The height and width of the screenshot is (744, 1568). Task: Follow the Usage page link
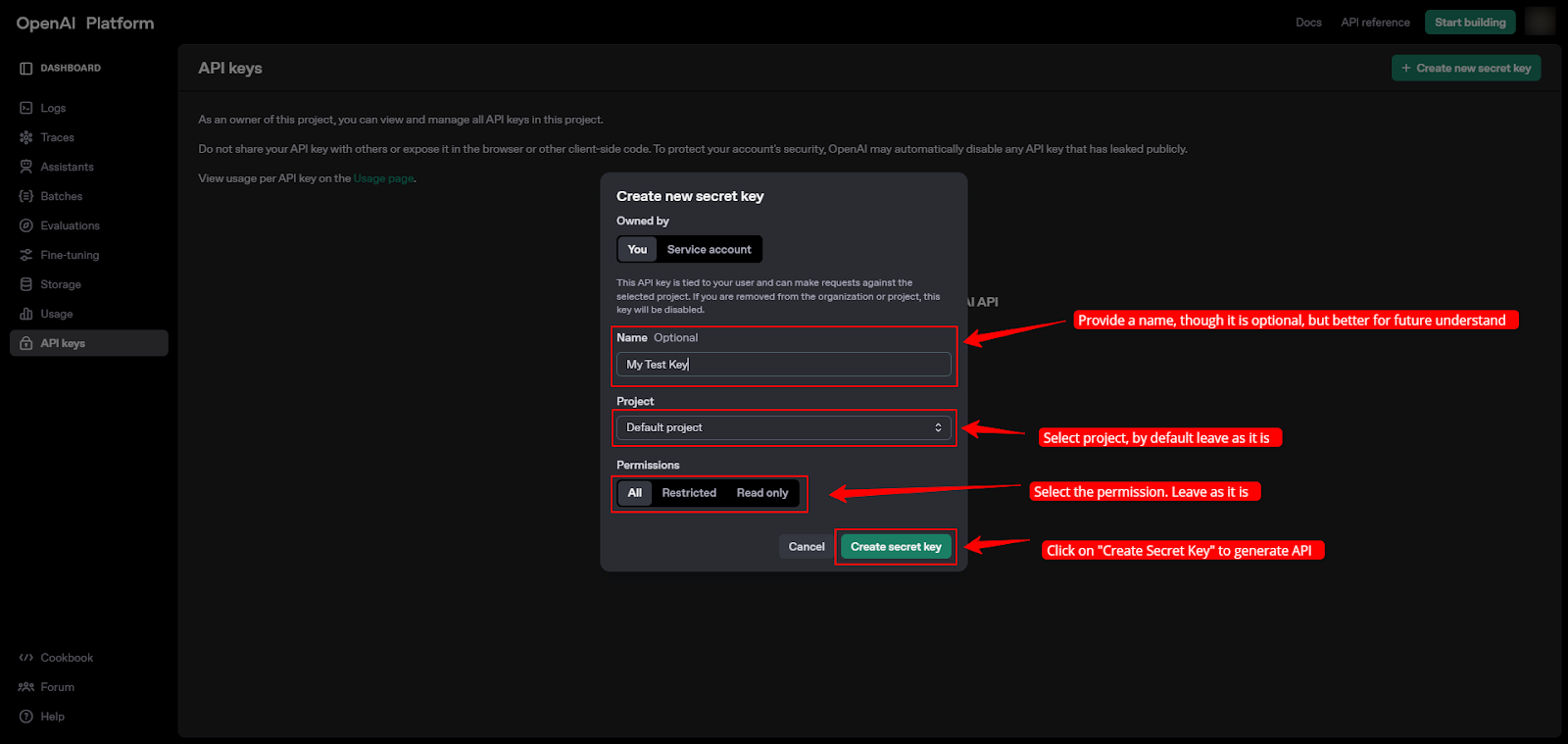click(x=383, y=178)
